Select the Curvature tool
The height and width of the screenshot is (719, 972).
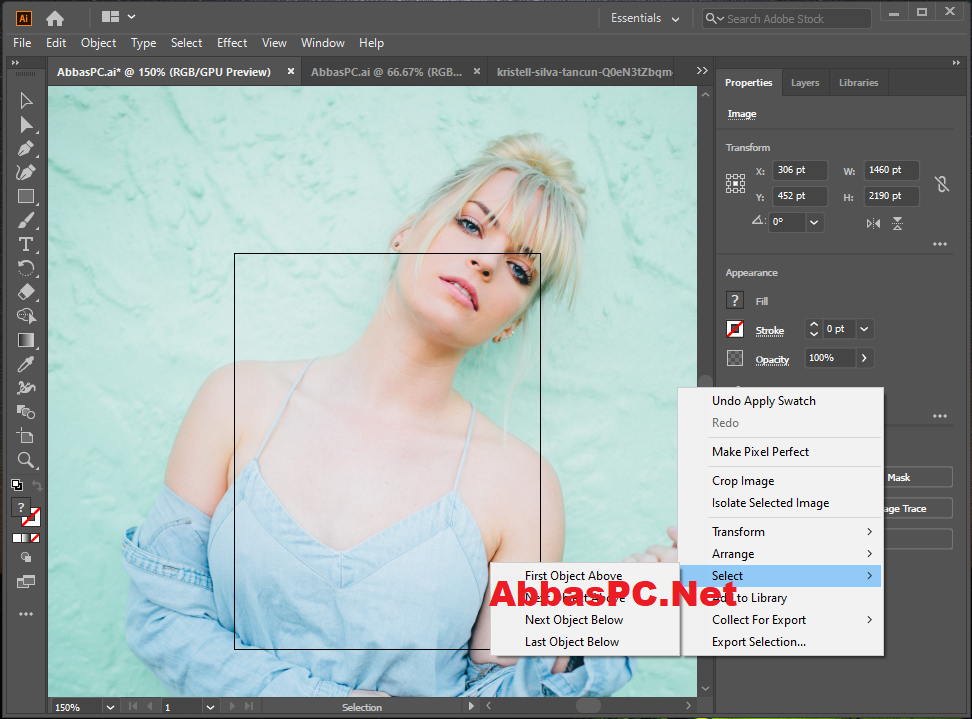pyautogui.click(x=25, y=172)
